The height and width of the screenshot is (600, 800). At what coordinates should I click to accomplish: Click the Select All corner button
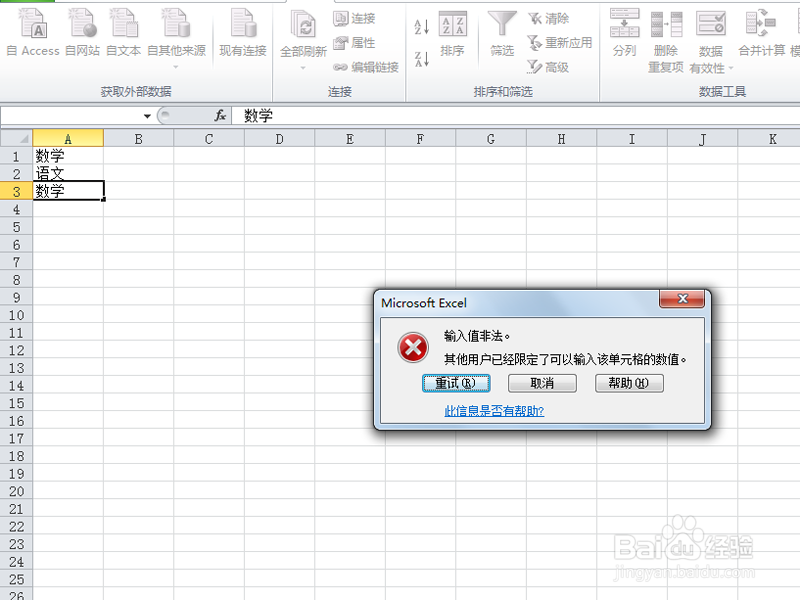[17, 138]
